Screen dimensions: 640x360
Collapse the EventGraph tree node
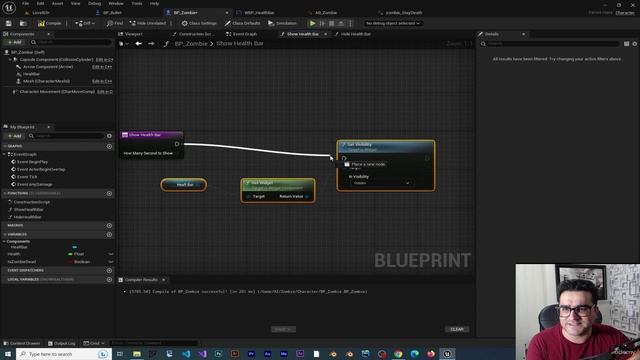(x=4, y=154)
